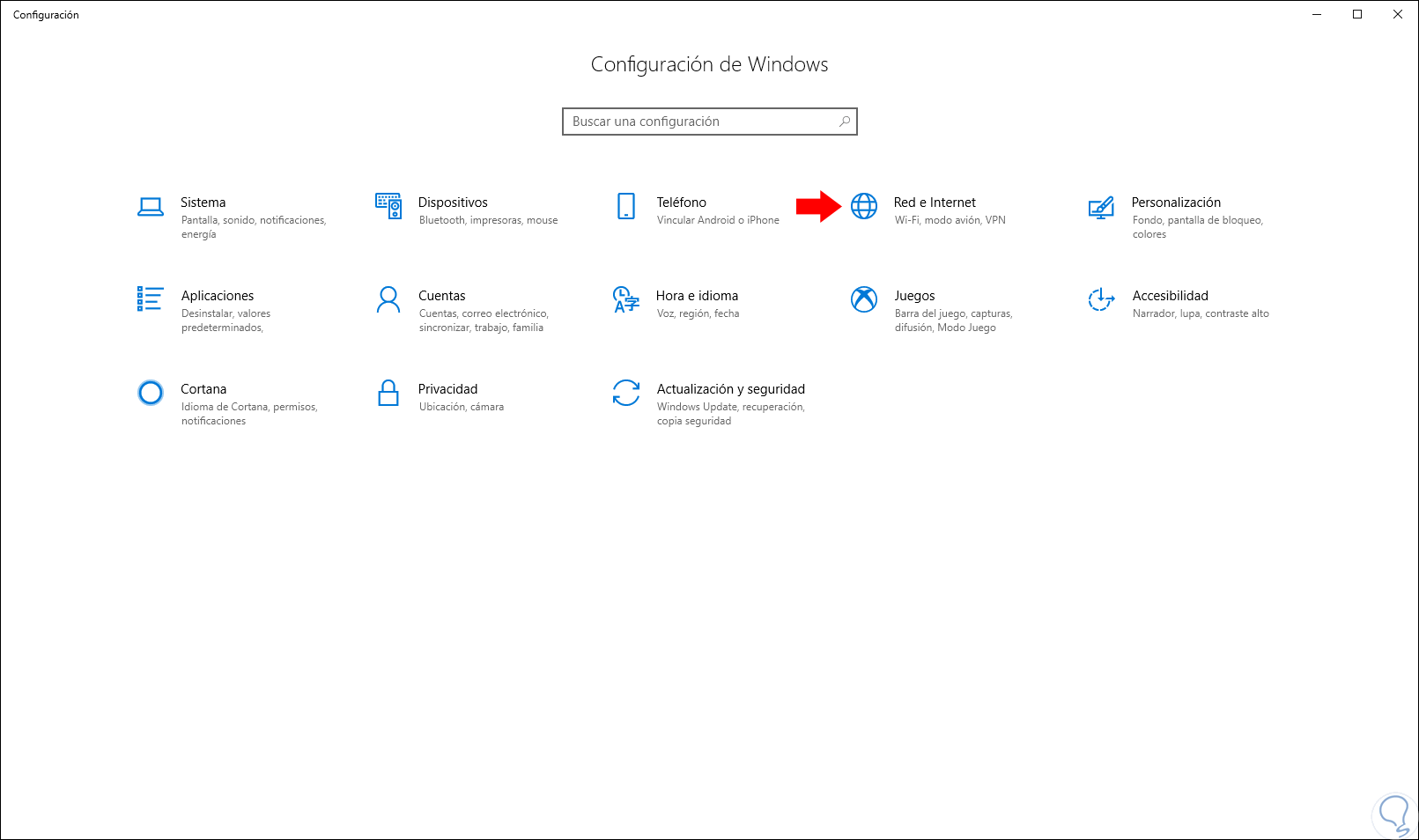Click the Personalización paintbrush icon
The height and width of the screenshot is (840, 1419).
[x=1101, y=208]
